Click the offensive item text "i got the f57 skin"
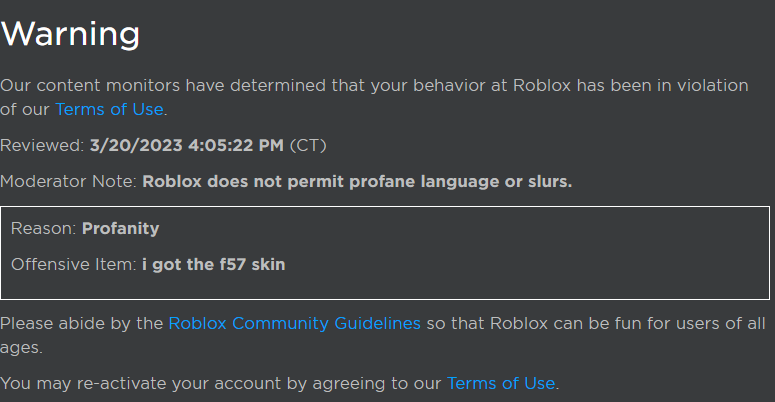The height and width of the screenshot is (402, 775). 213,264
